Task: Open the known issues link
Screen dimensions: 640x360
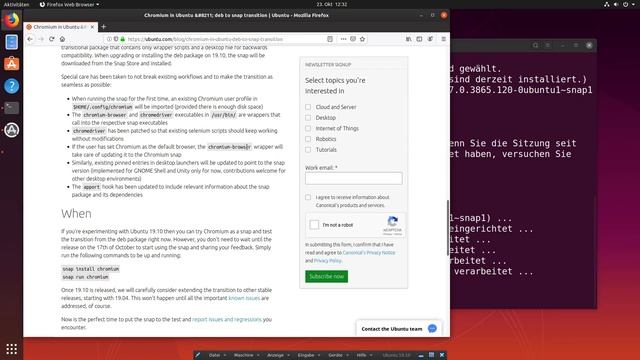Action: click(244, 298)
